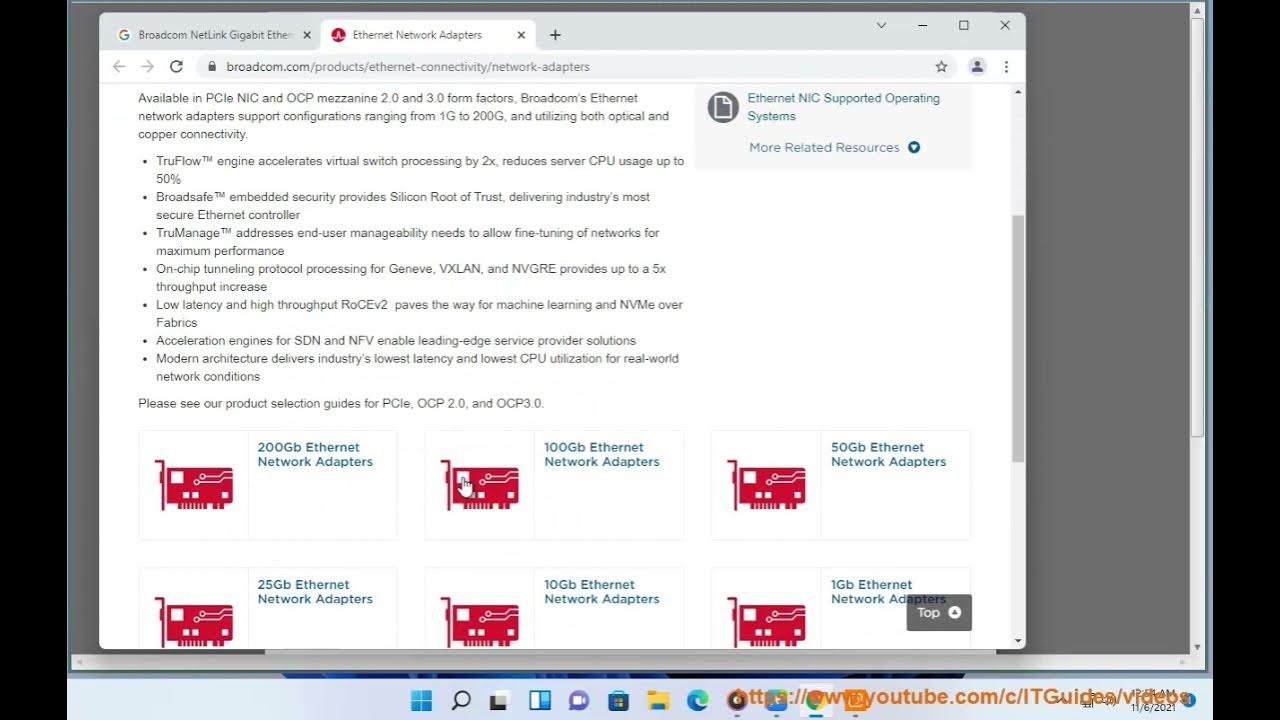The image size is (1280, 720).
Task: Click the browser forward arrow
Action: (147, 66)
